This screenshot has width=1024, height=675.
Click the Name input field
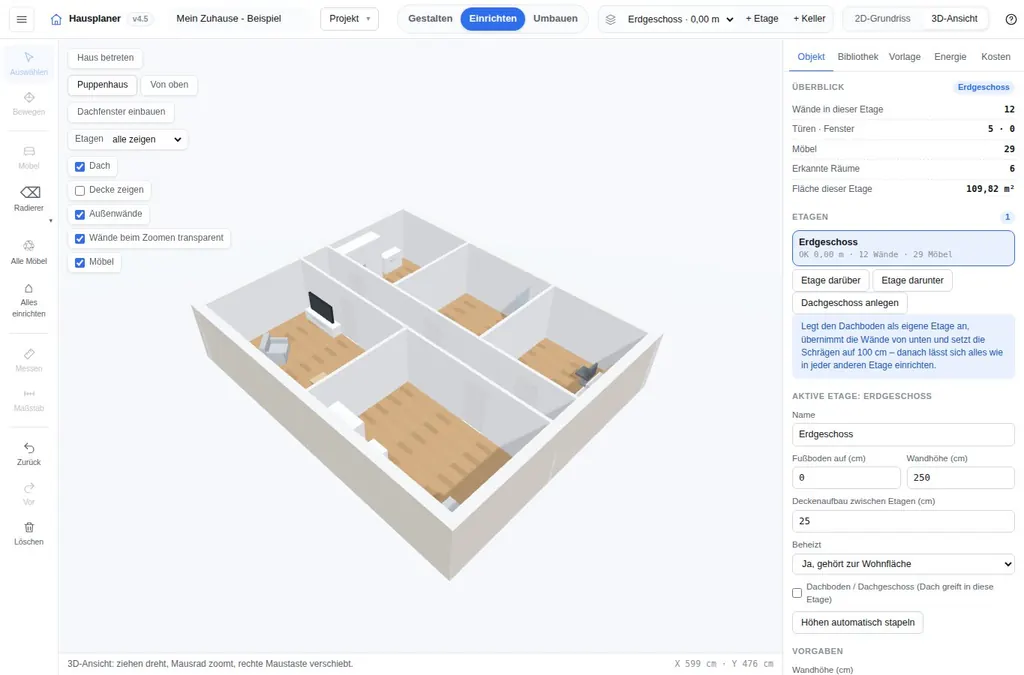coord(903,435)
